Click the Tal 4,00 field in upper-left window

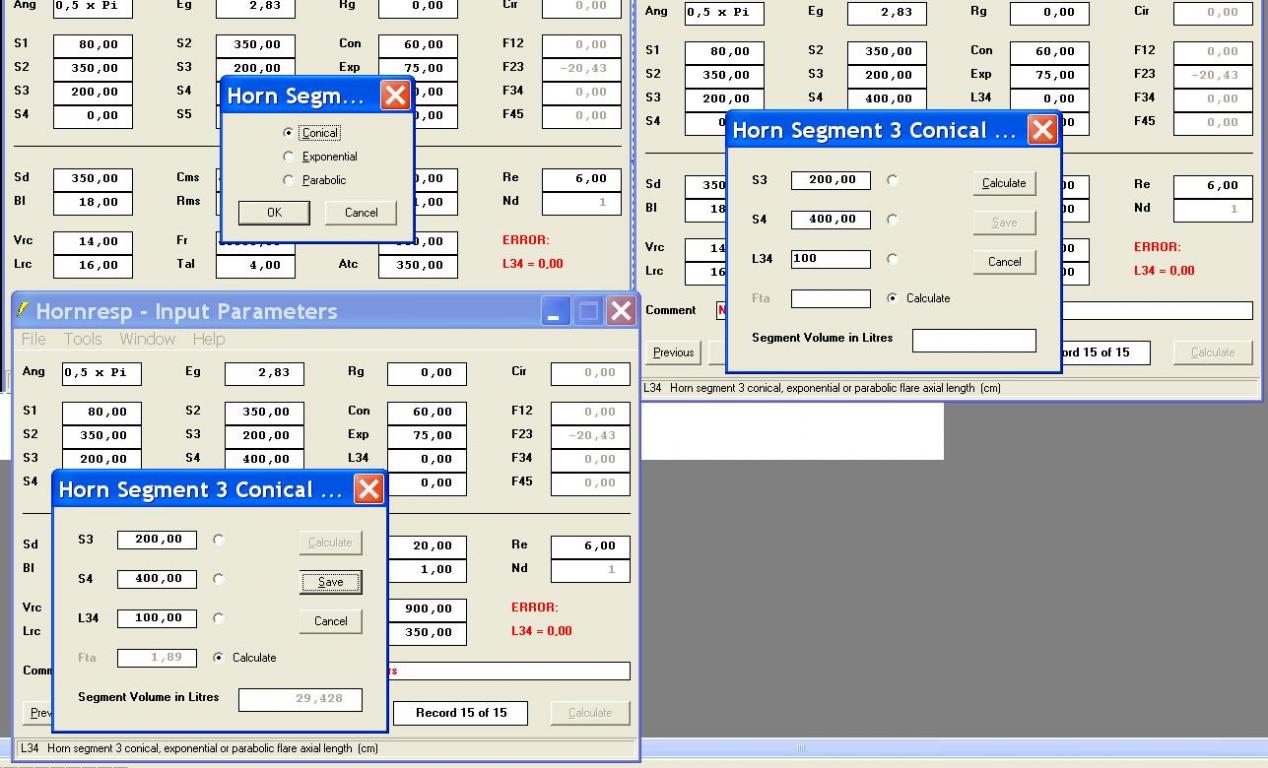(256, 265)
